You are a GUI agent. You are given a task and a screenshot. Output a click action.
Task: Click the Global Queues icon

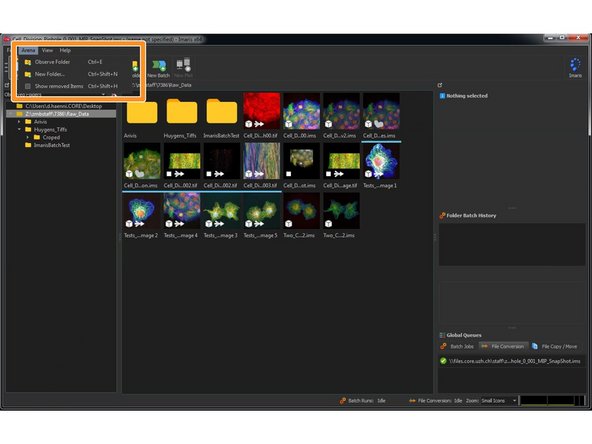tap(442, 335)
